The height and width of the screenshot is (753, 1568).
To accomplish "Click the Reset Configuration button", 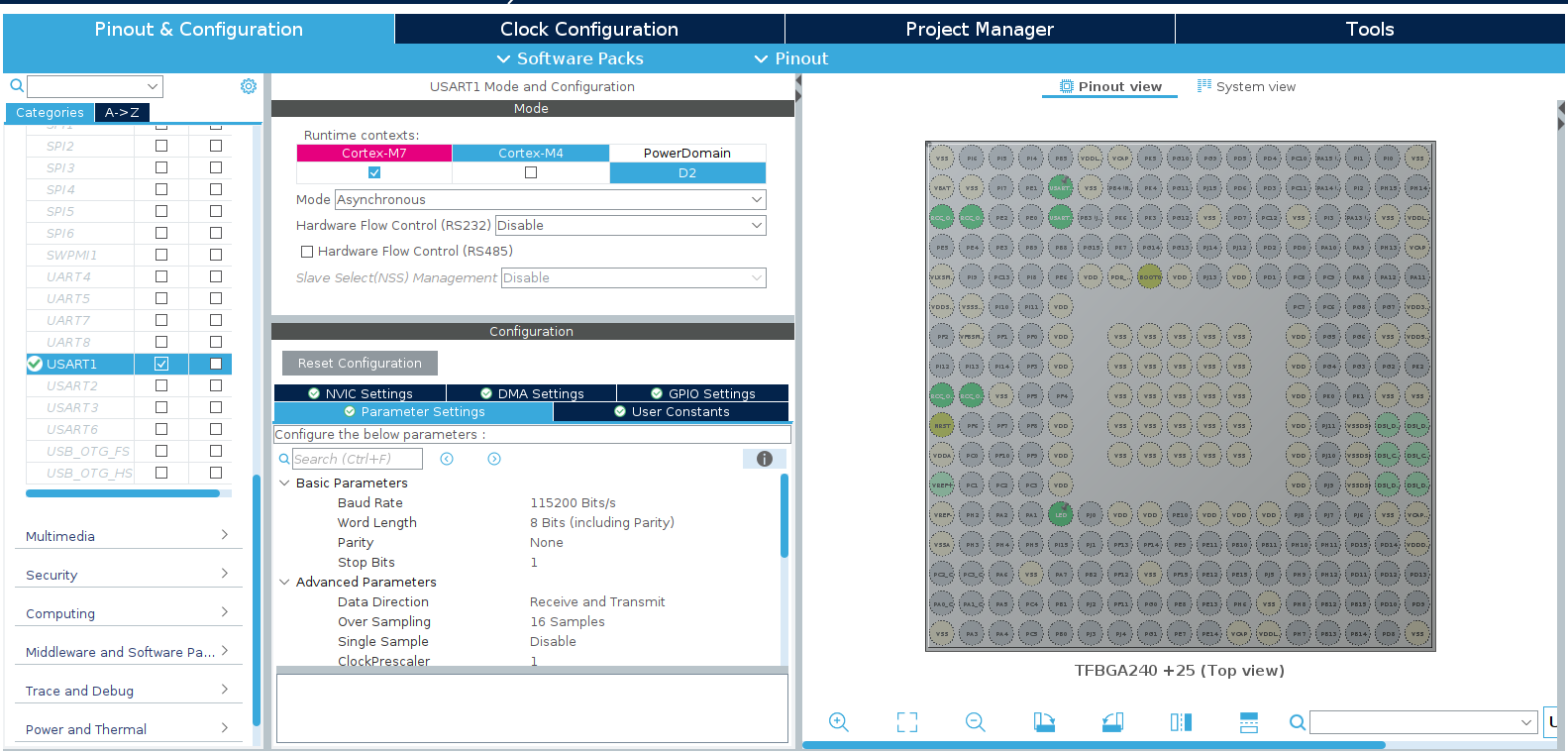I will pos(360,364).
